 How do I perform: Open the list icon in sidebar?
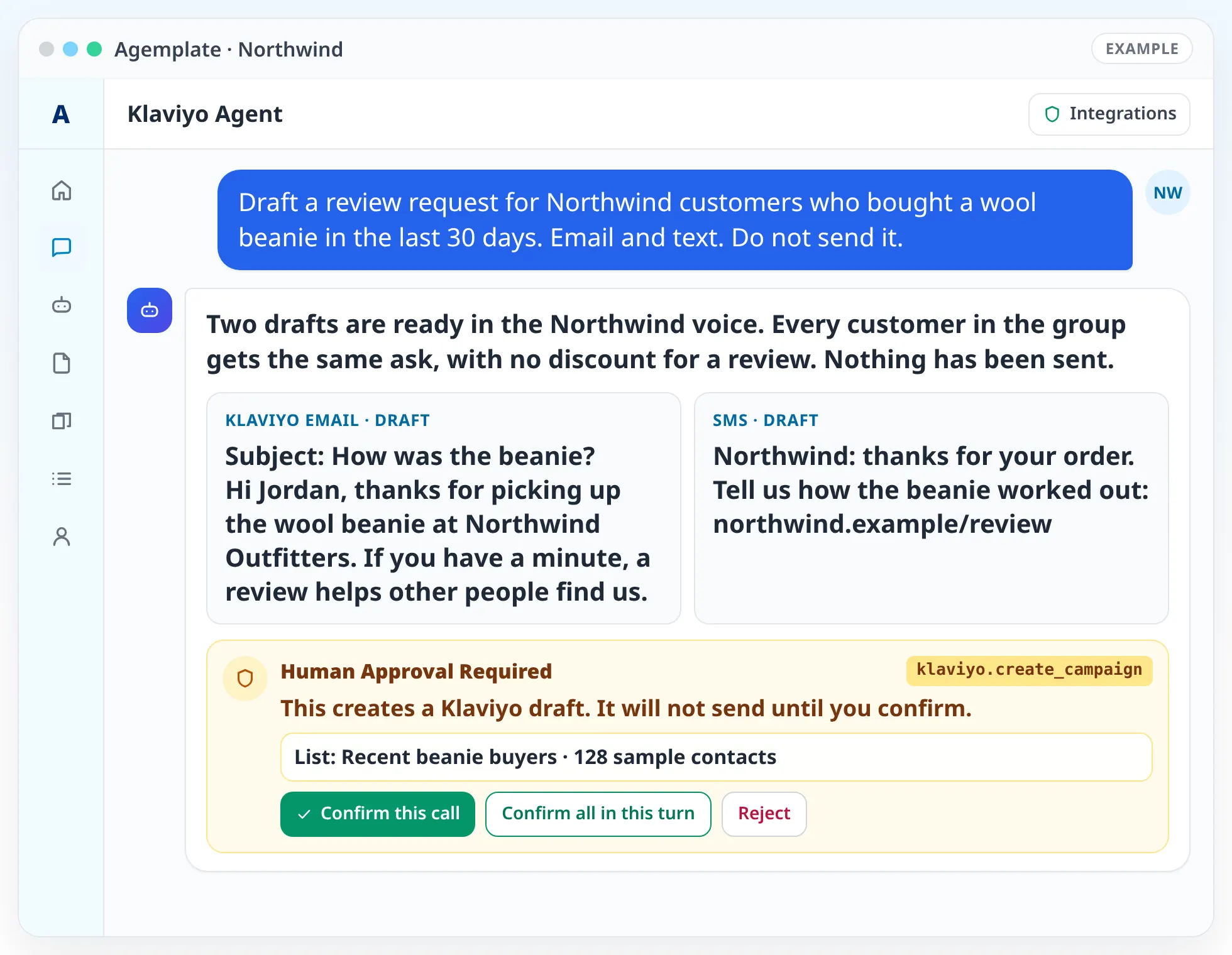[62, 479]
